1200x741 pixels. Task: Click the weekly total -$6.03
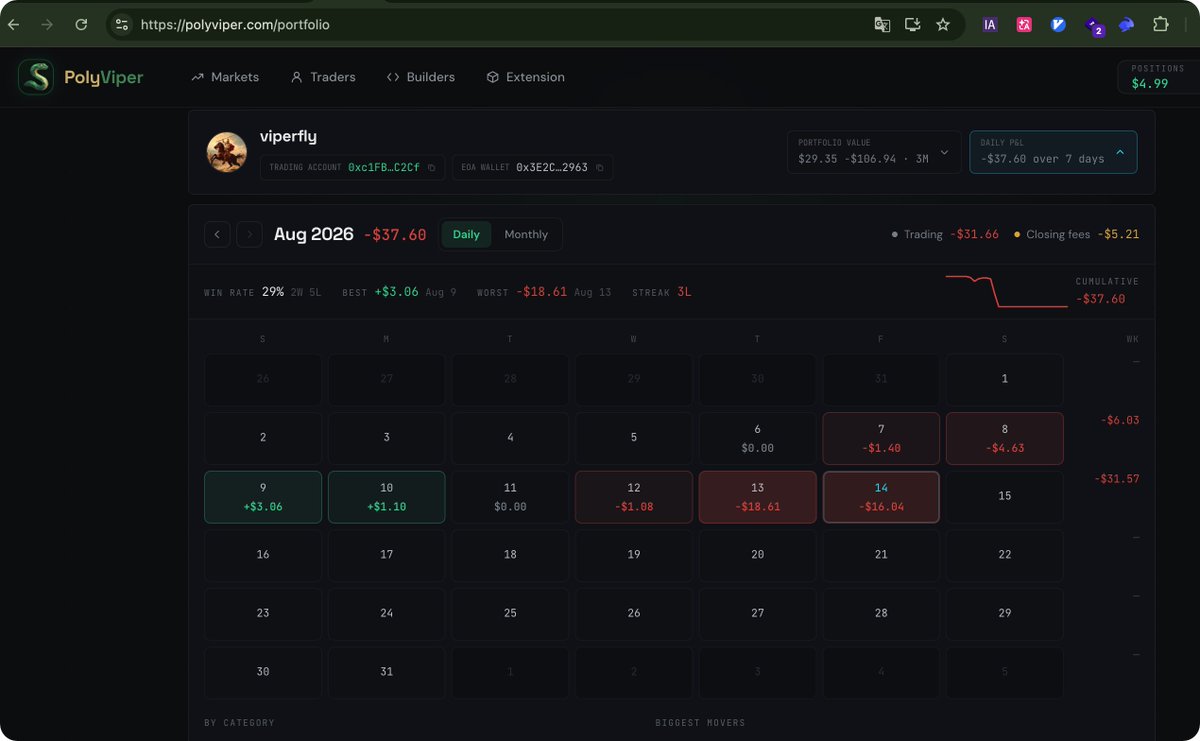point(1119,420)
